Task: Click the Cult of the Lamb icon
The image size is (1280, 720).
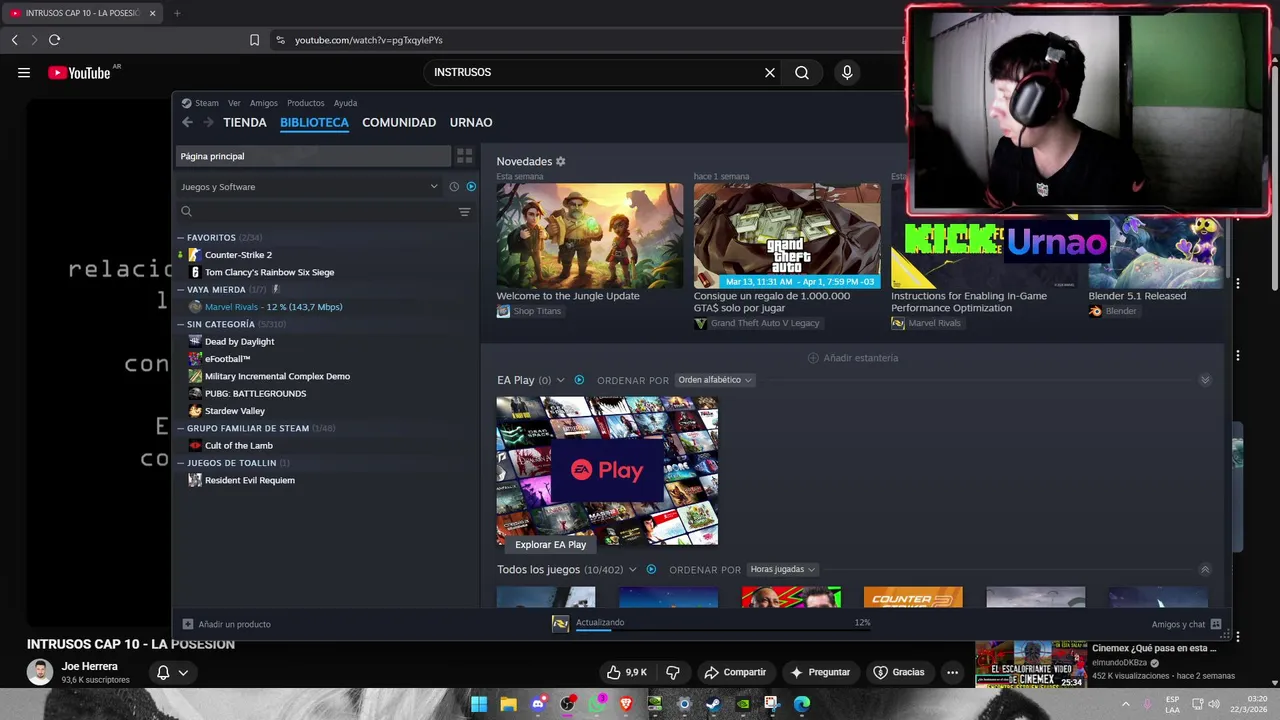Action: 195,446
